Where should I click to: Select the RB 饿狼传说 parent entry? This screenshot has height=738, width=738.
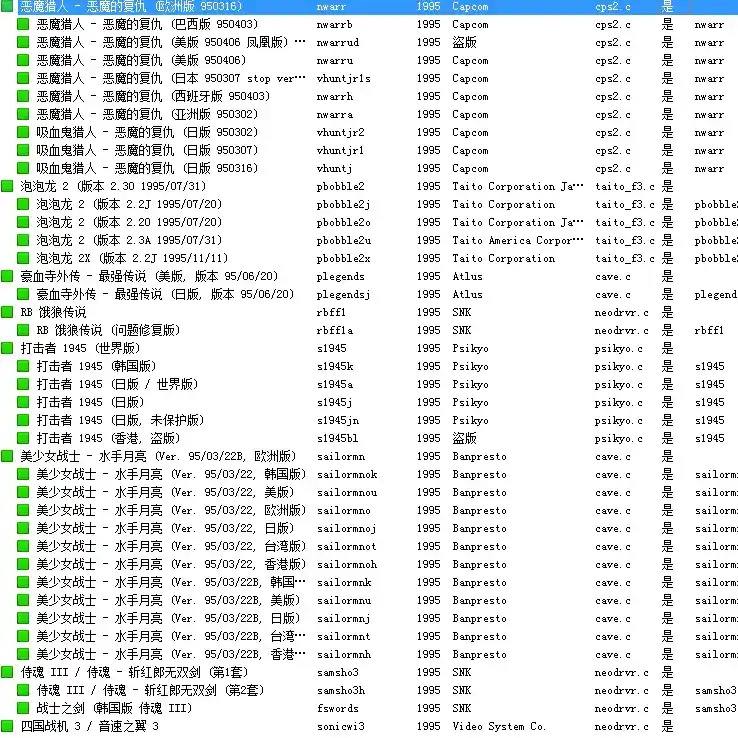(53, 312)
